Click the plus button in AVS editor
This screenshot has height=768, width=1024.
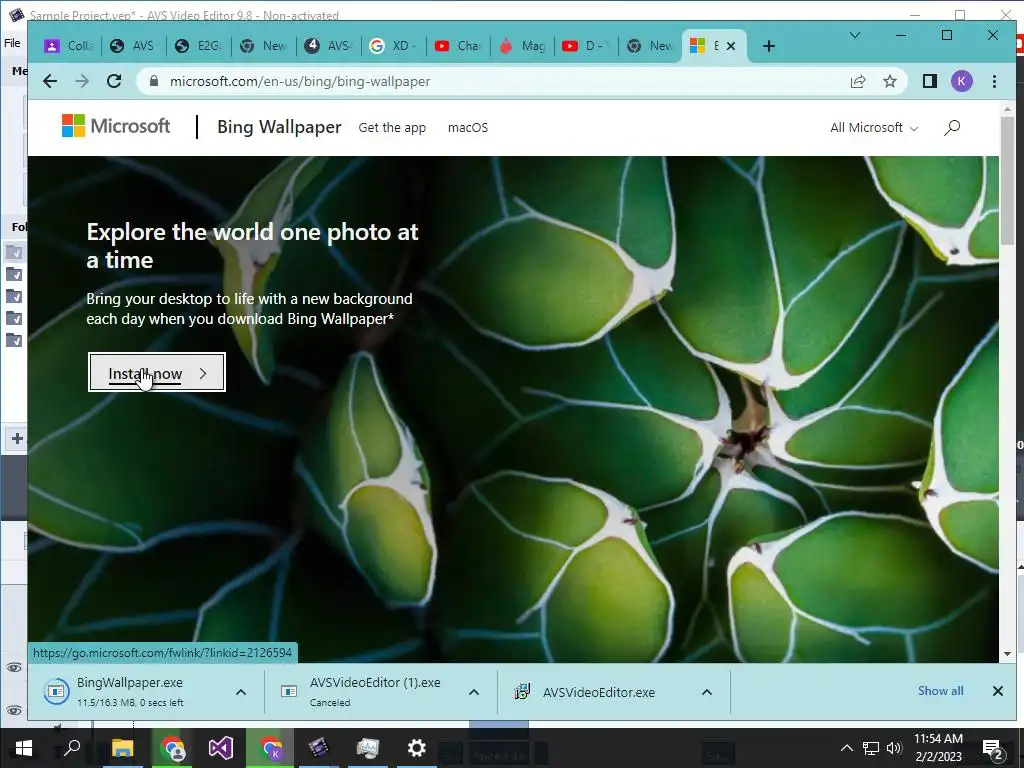click(x=17, y=438)
